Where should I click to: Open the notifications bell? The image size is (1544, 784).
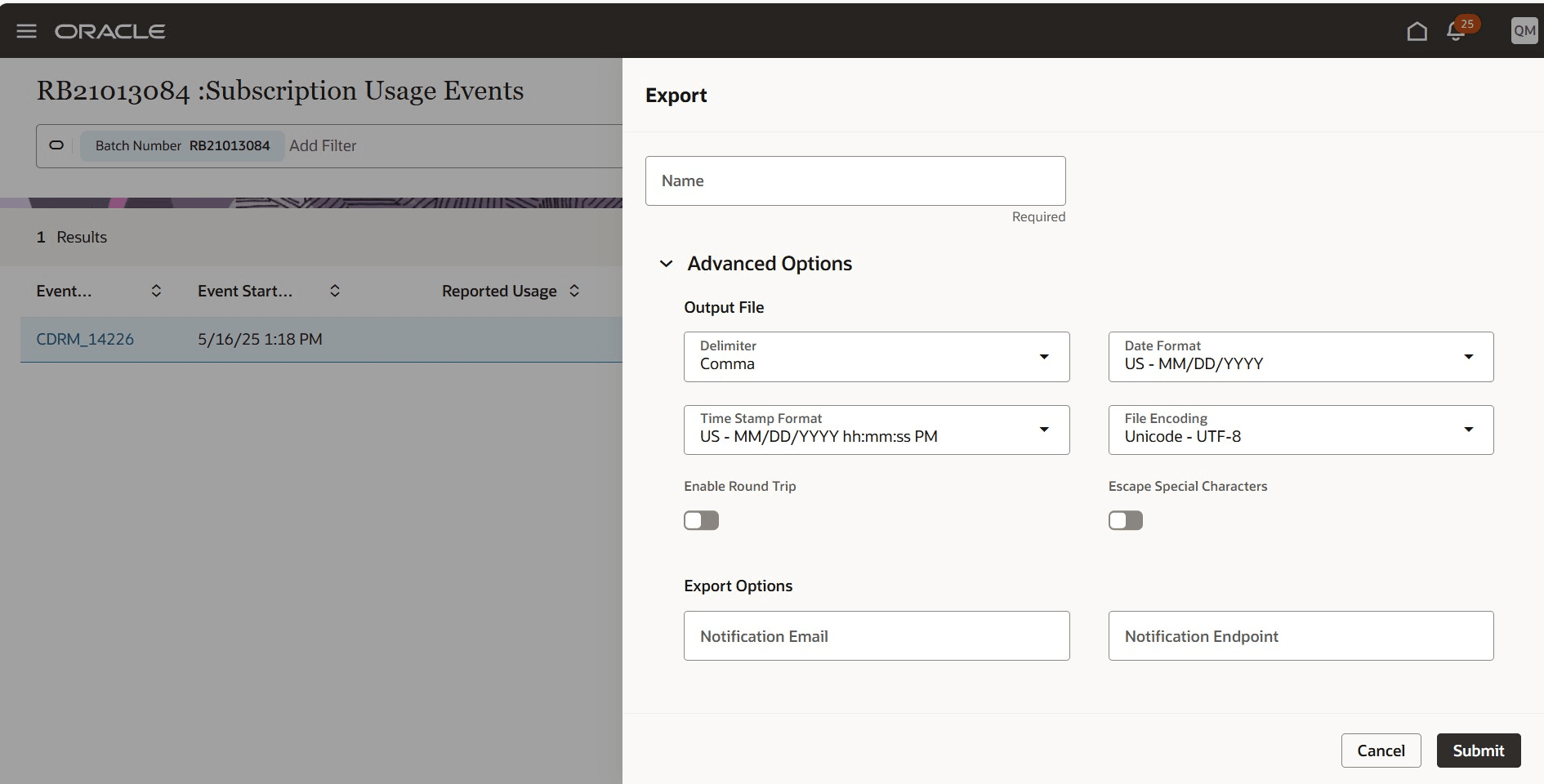click(1457, 31)
